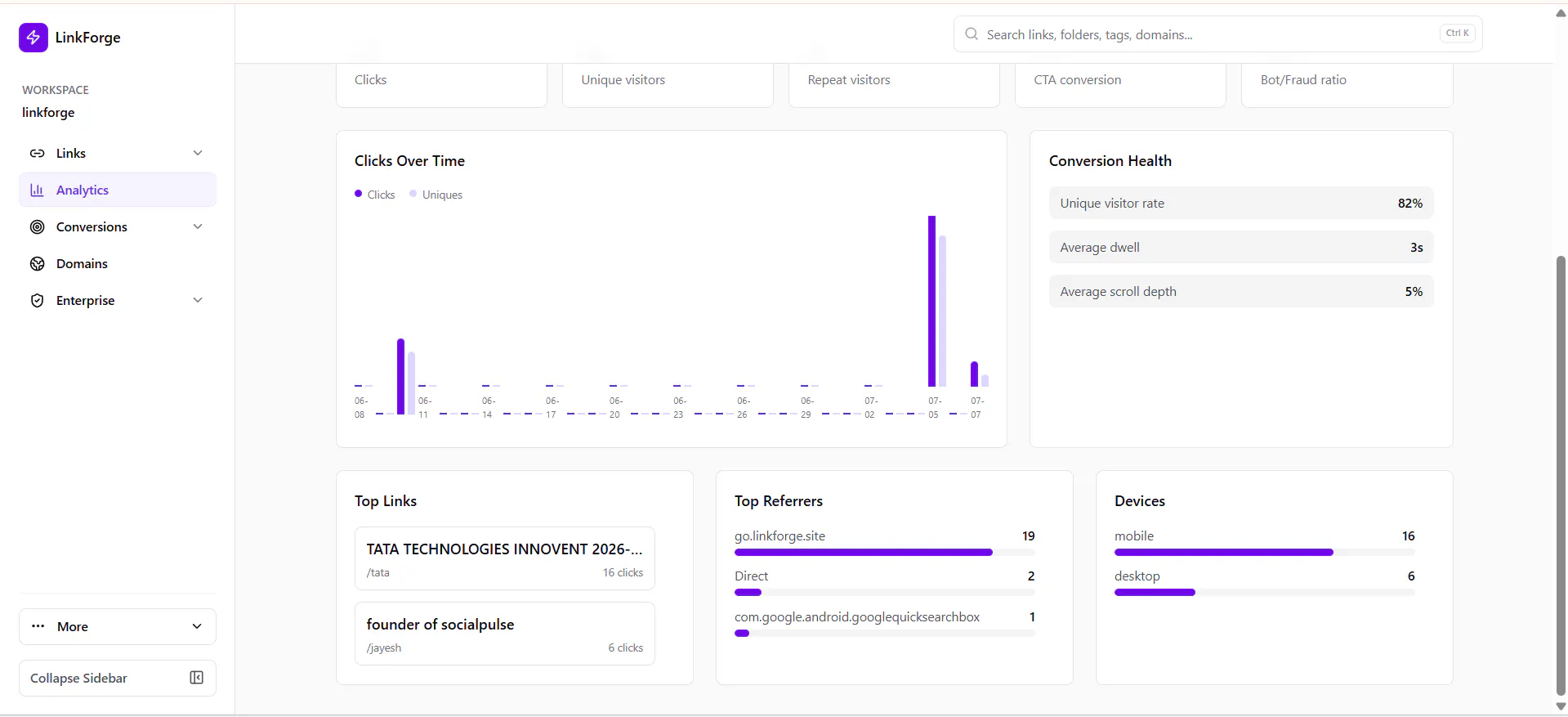Click the Bot/Fraud ratio stat card
This screenshot has width=1568, height=717.
coord(1347,85)
